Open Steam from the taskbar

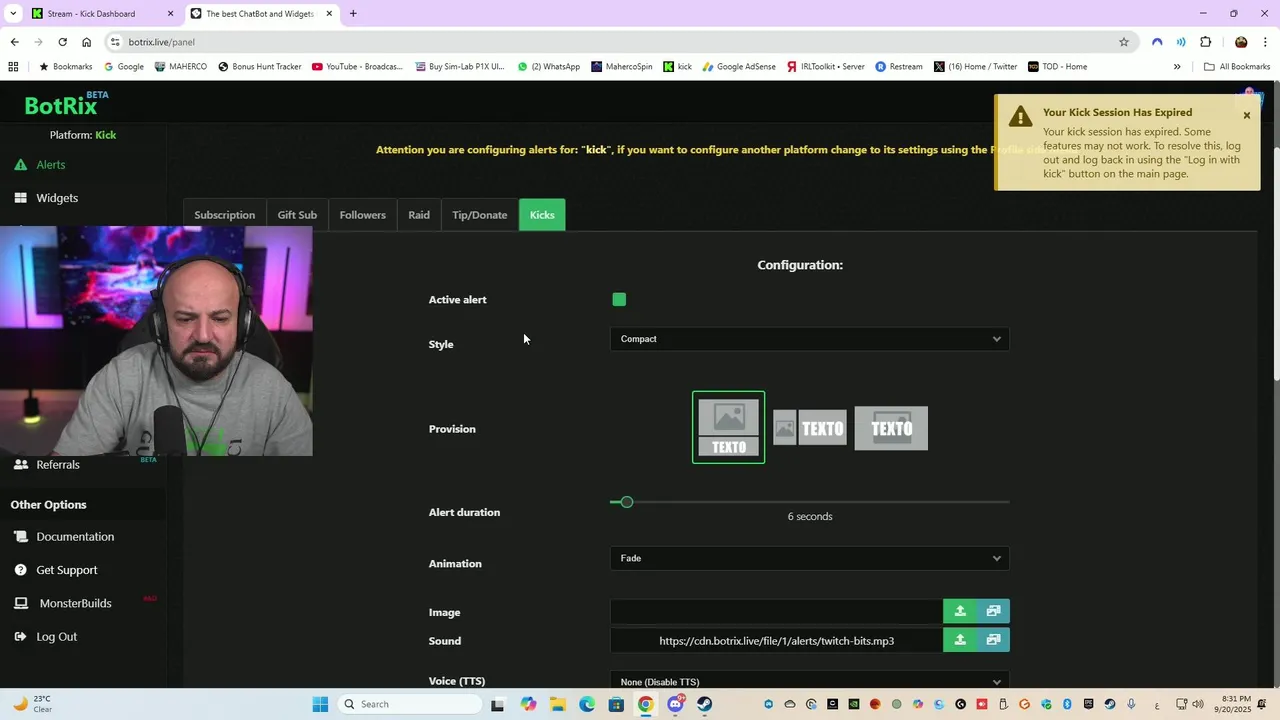[705, 704]
